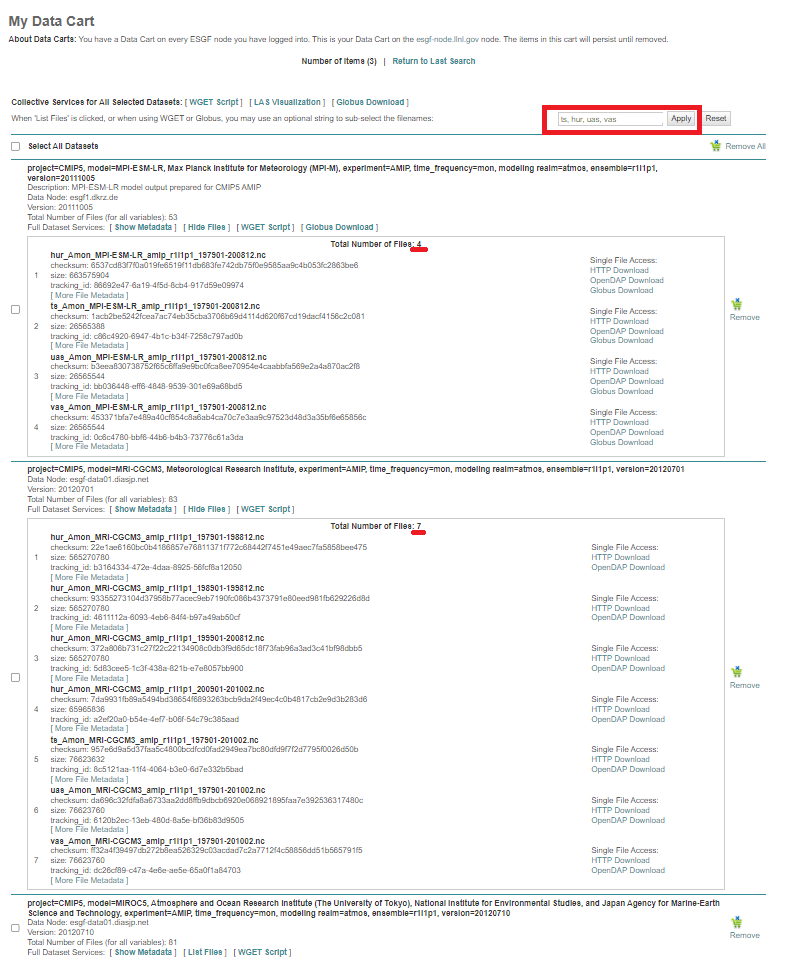HTTP Download ts_Amon_MPI-ESM-LR file
Image resolution: width=785 pixels, height=964 pixels.
pos(619,321)
